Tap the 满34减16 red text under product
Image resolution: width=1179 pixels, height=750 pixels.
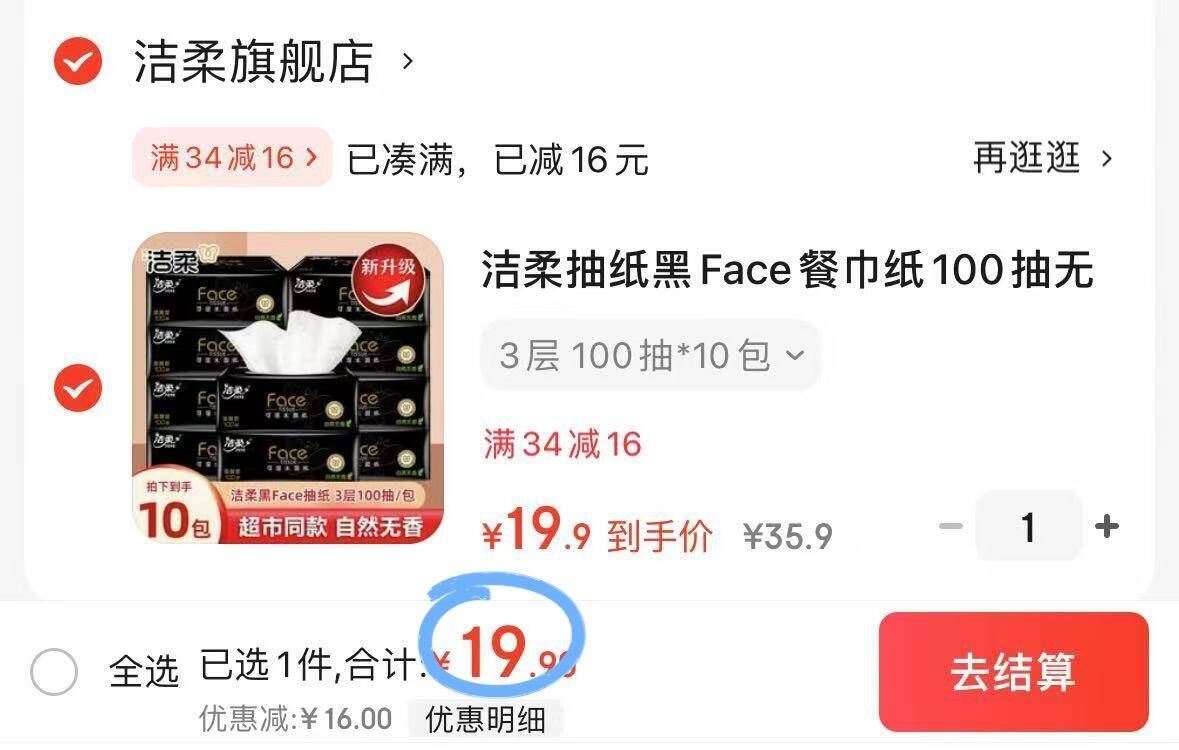[x=562, y=444]
